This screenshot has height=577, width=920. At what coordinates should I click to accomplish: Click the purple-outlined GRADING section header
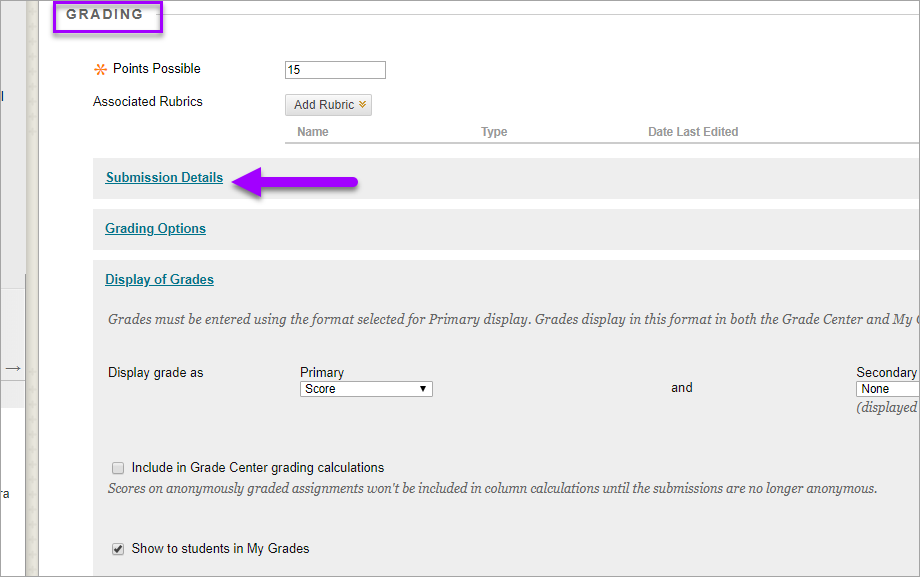pyautogui.click(x=107, y=15)
